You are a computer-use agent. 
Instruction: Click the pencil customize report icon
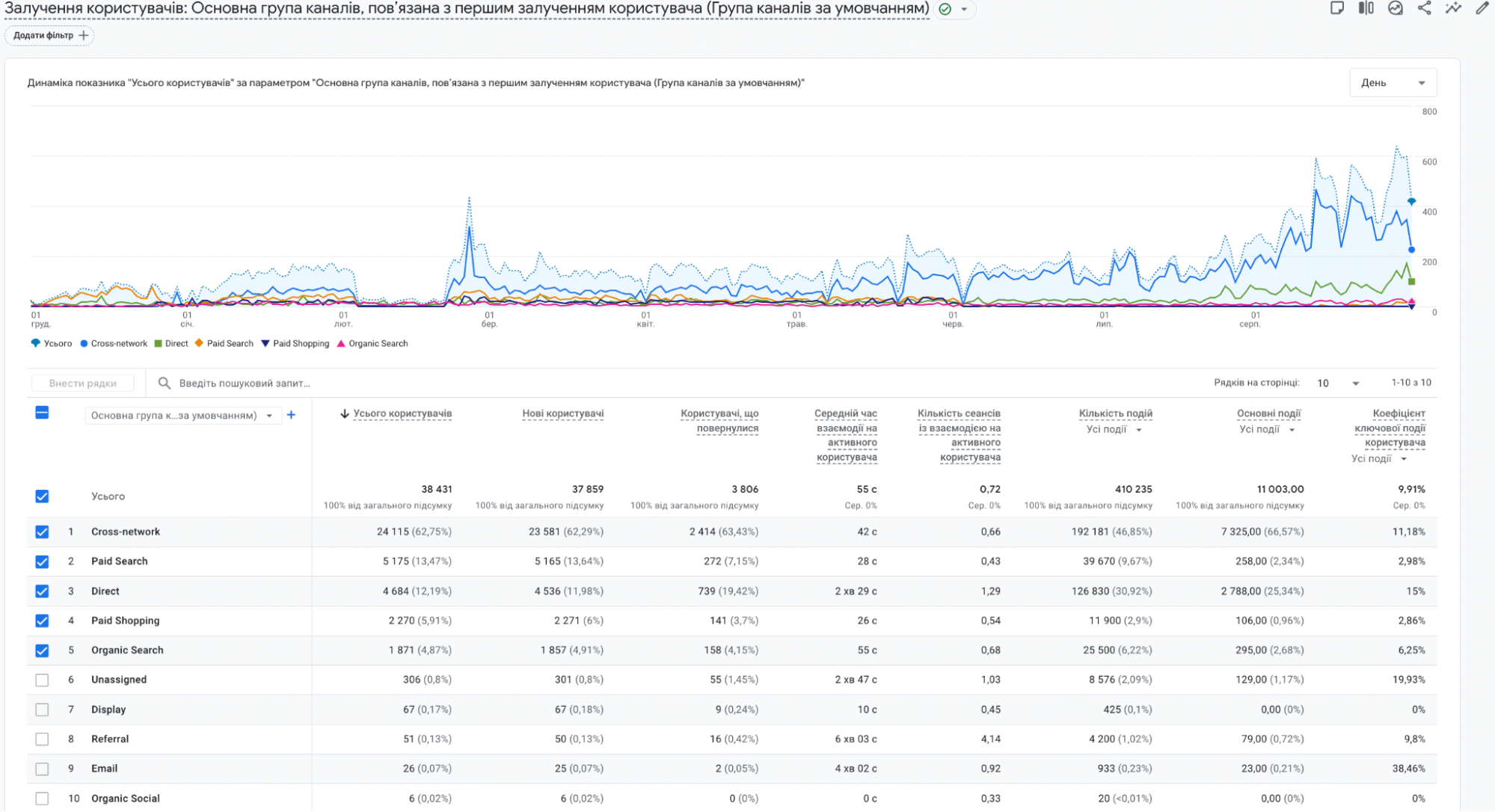(1482, 8)
